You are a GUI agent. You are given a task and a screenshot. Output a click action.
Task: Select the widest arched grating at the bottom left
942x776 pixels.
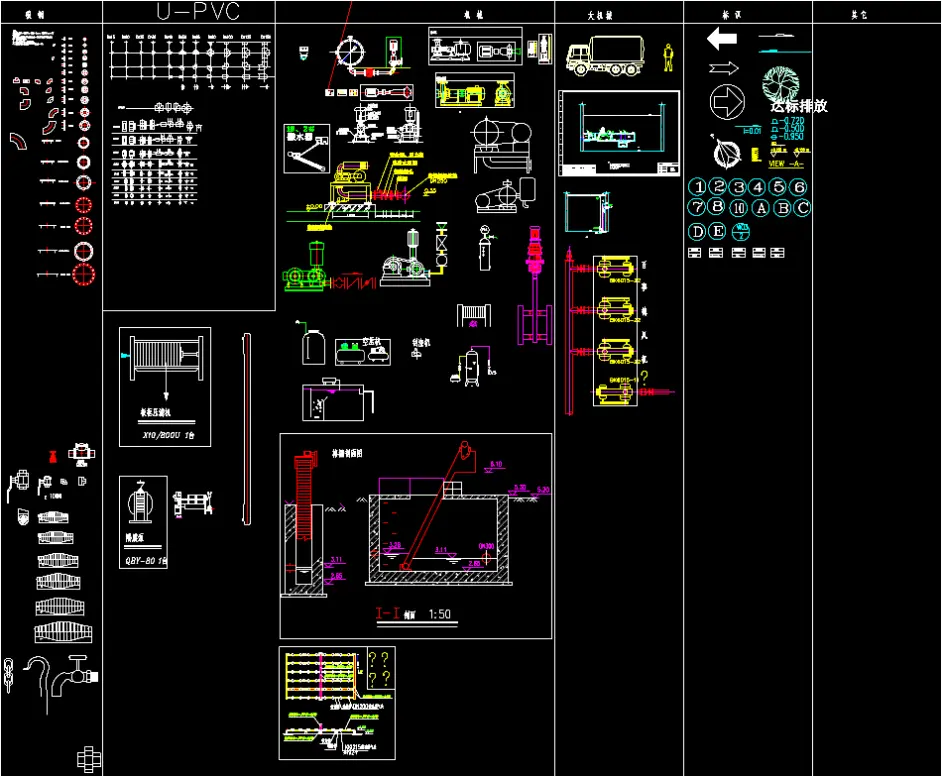click(x=63, y=633)
